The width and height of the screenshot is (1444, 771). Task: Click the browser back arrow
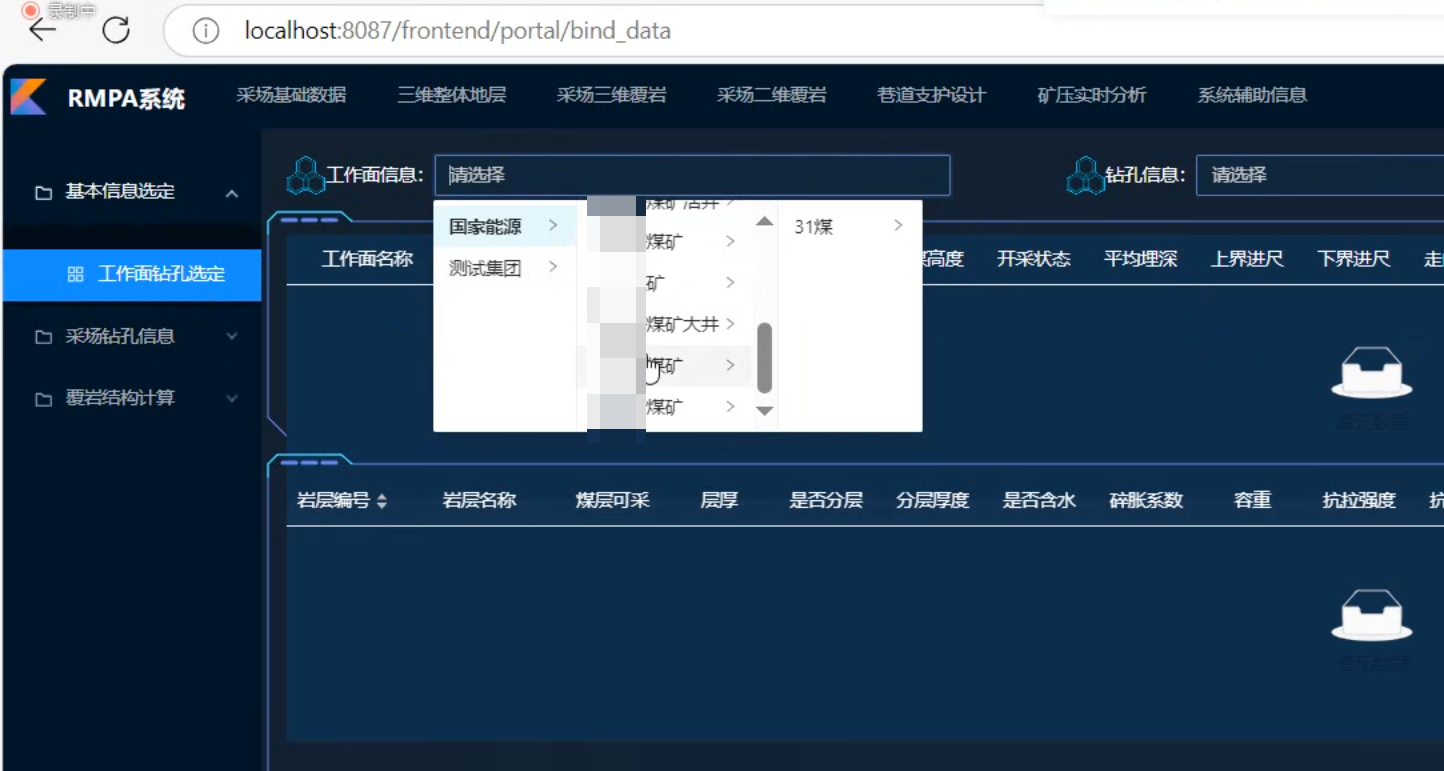pyautogui.click(x=42, y=30)
